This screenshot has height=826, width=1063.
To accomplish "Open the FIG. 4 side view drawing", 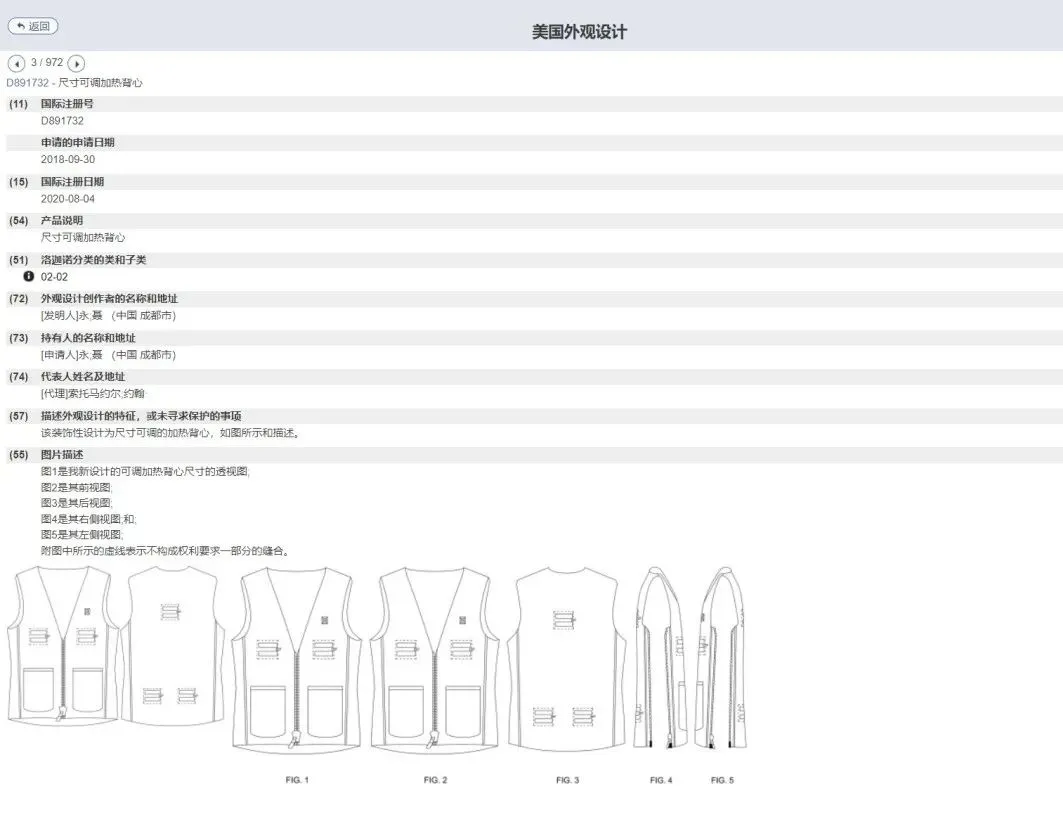I will [660, 658].
